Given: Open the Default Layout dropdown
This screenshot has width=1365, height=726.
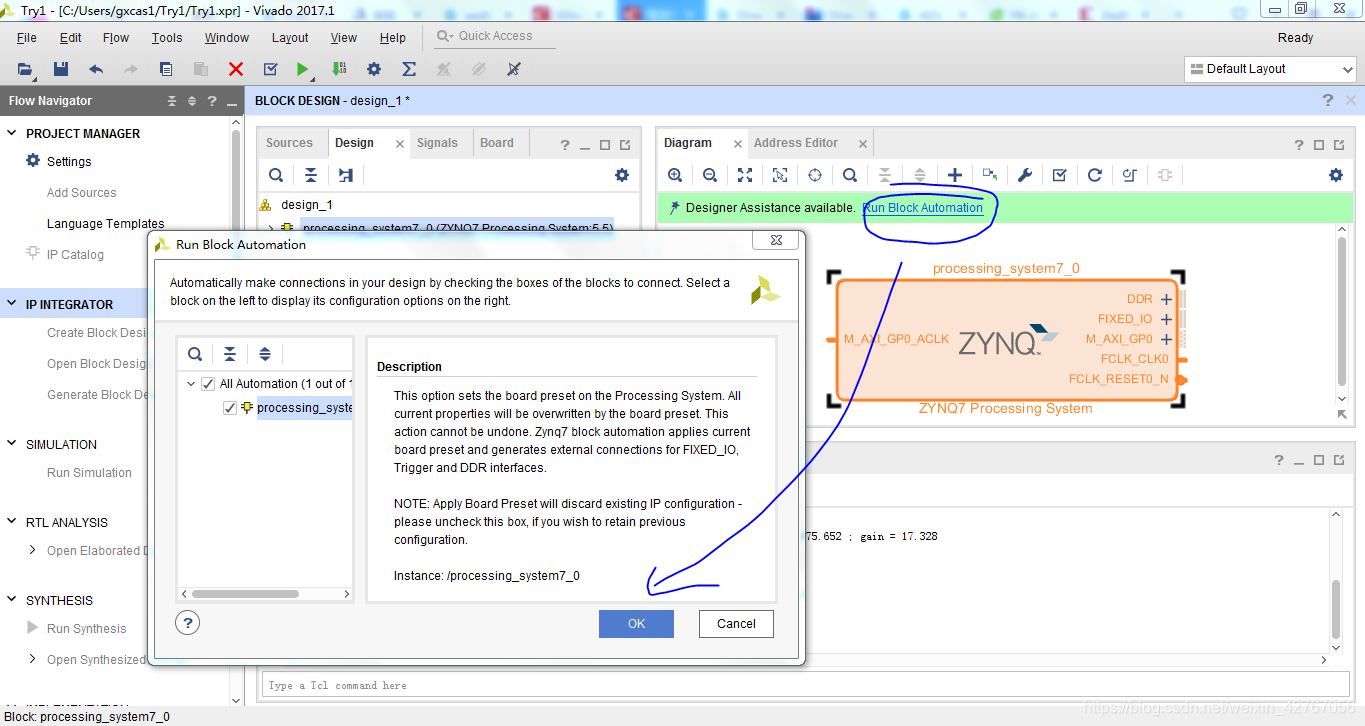Looking at the screenshot, I should (x=1270, y=69).
